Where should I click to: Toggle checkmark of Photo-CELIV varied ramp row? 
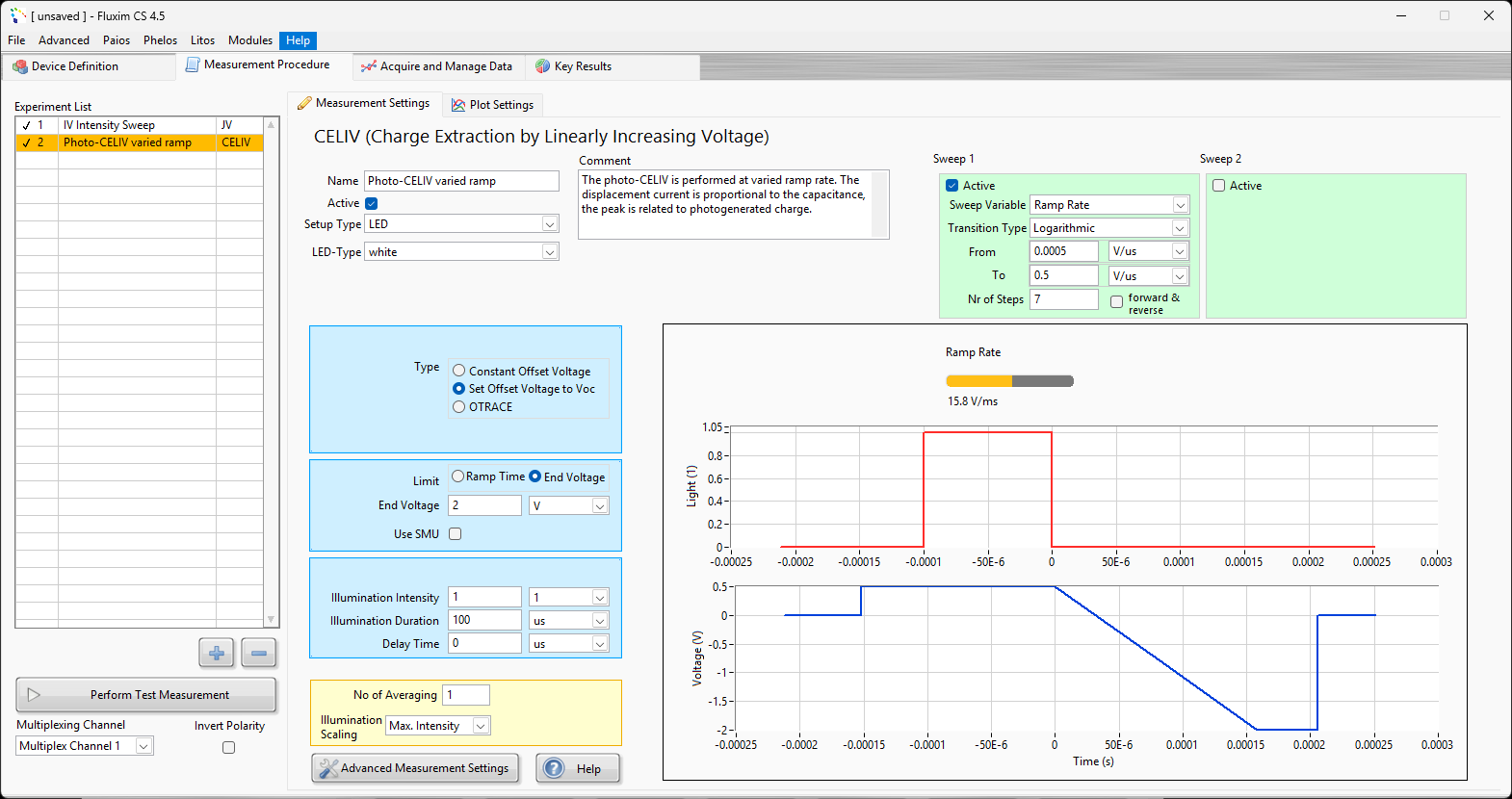tap(26, 142)
